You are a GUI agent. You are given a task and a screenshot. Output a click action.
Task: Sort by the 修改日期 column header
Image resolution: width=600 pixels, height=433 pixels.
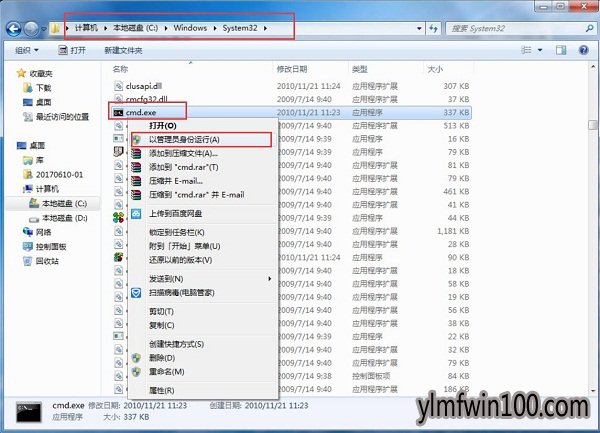point(292,69)
